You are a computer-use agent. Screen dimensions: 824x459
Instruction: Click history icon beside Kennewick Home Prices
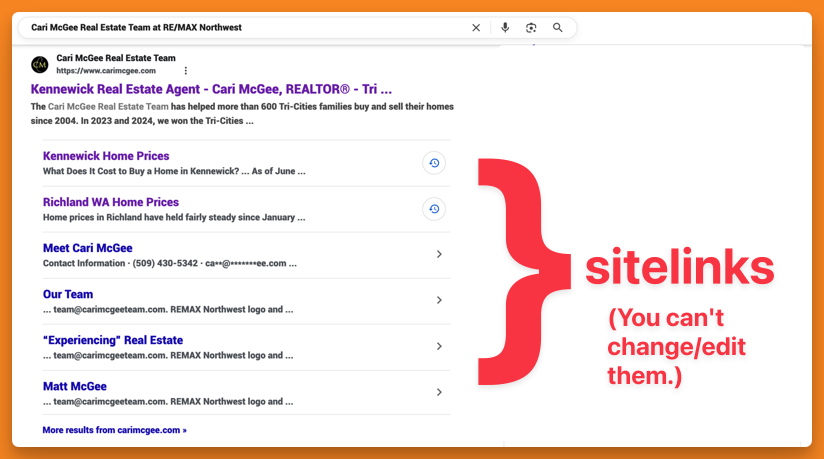click(x=434, y=163)
